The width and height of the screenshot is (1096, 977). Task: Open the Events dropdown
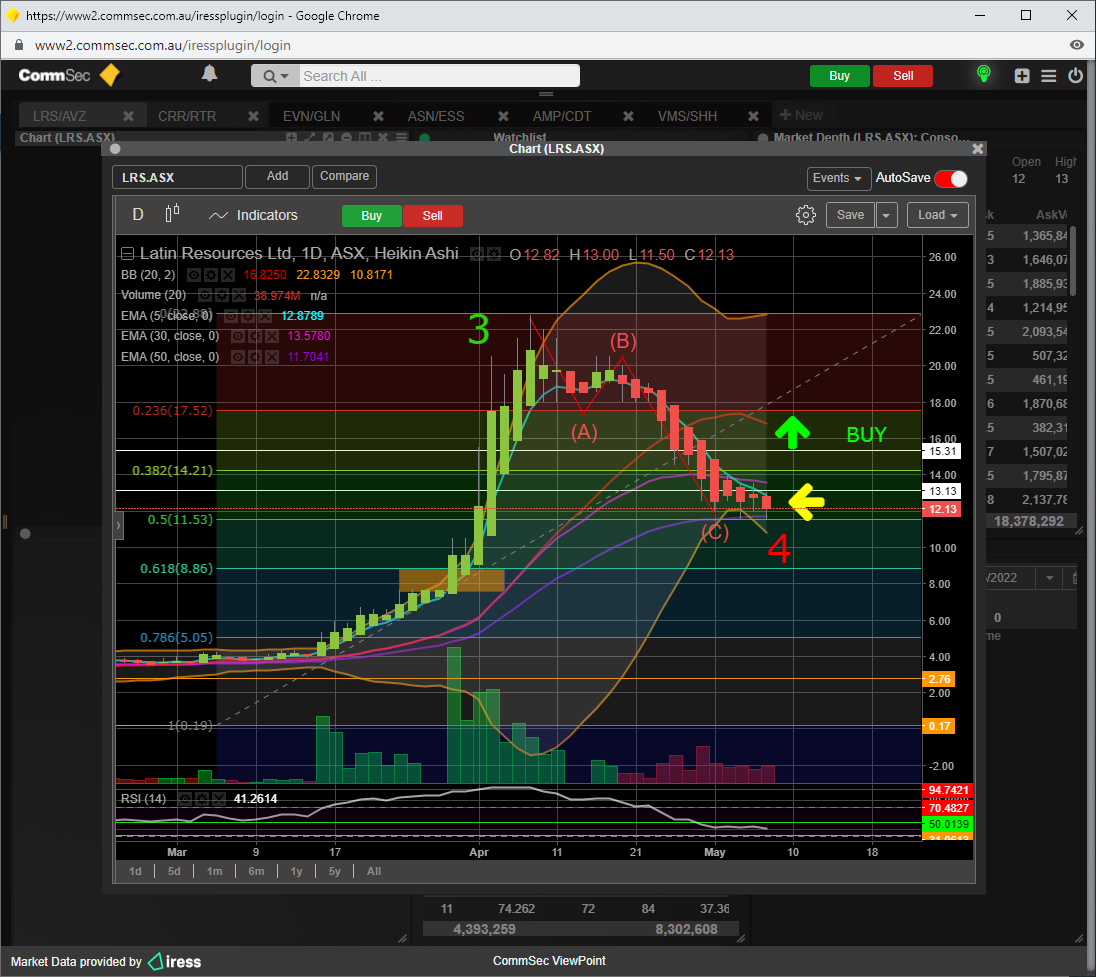tap(838, 178)
